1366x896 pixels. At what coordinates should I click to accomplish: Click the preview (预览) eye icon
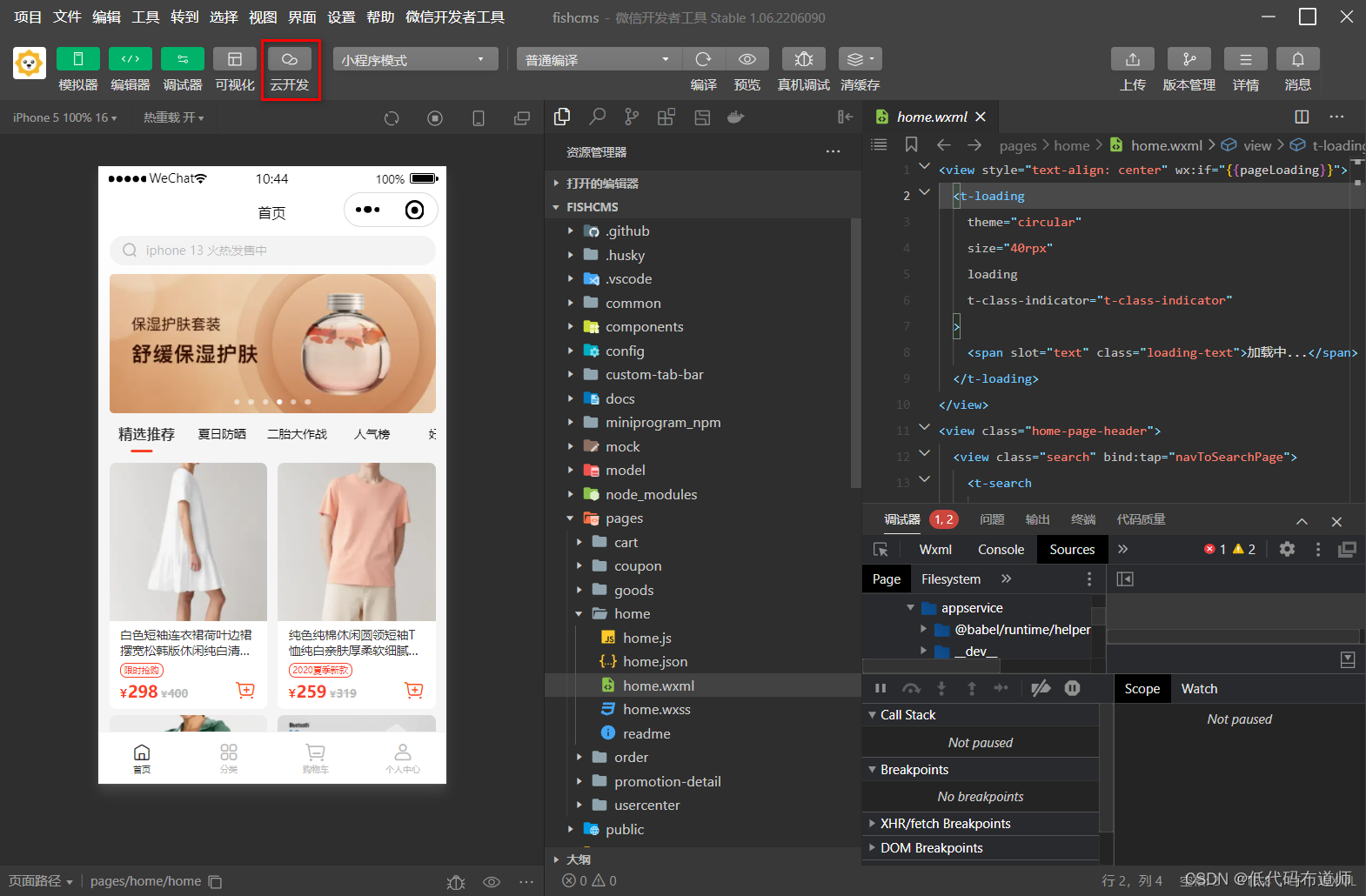pyautogui.click(x=747, y=59)
